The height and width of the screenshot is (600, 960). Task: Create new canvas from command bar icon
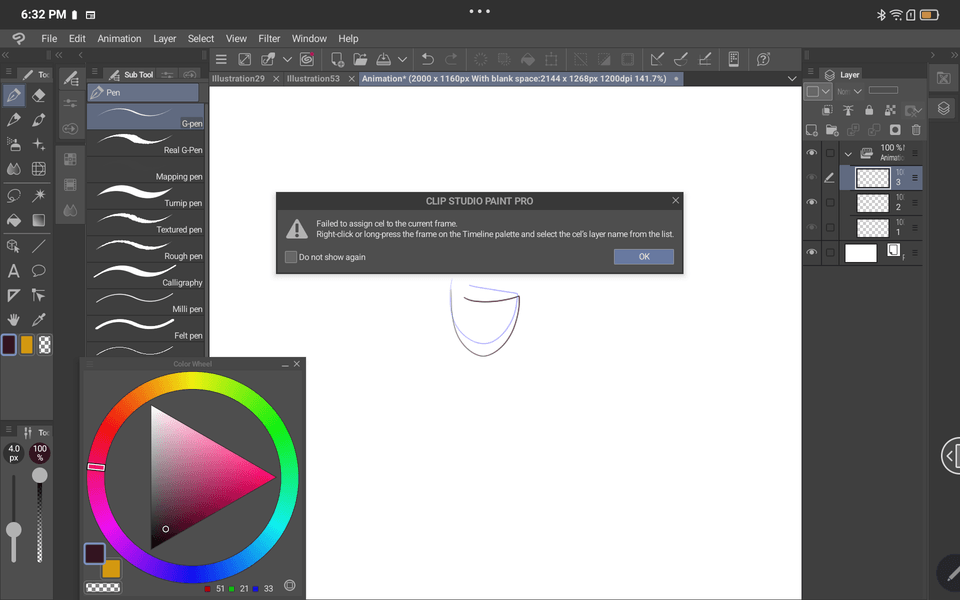[337, 59]
